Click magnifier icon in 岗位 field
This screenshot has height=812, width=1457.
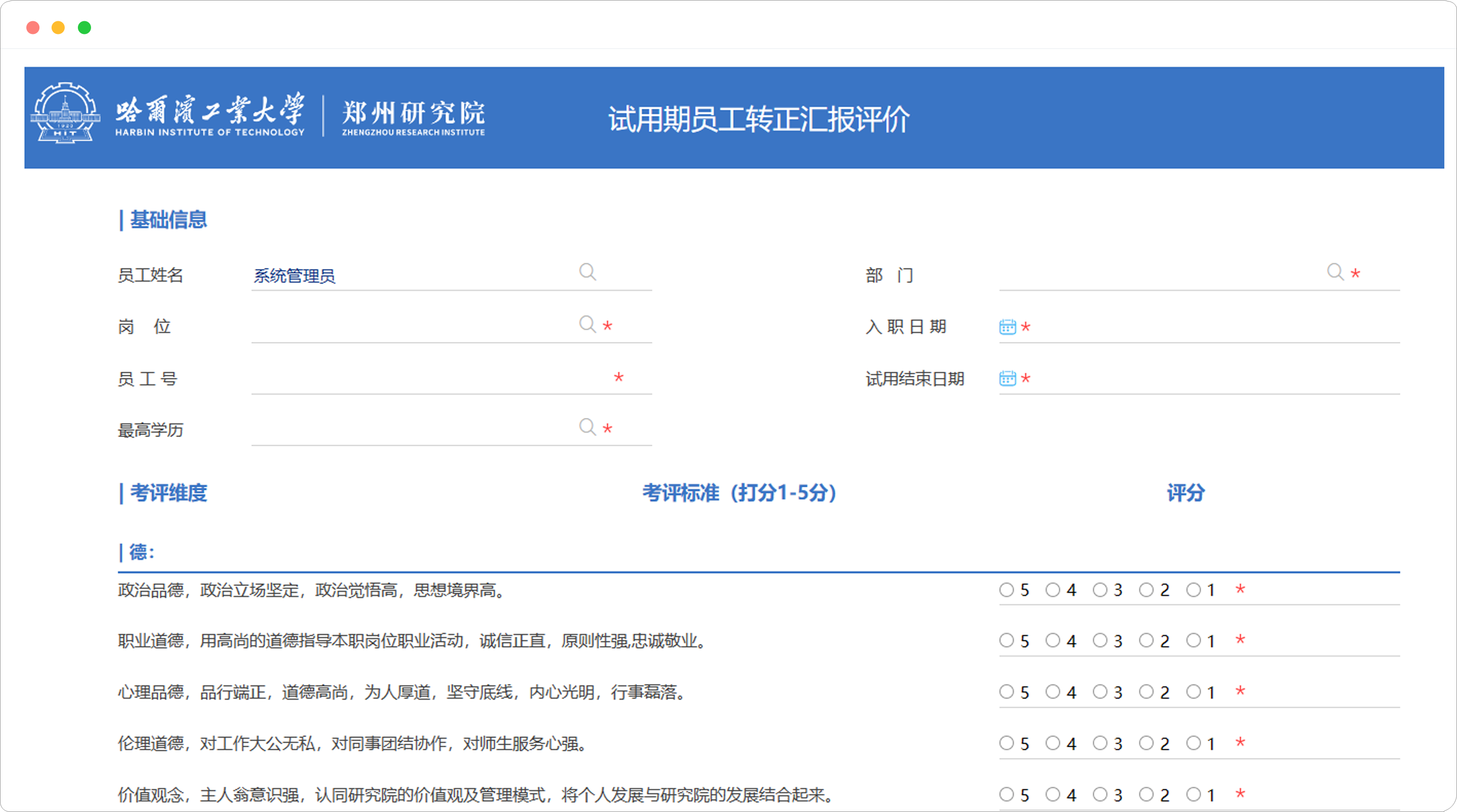(588, 325)
